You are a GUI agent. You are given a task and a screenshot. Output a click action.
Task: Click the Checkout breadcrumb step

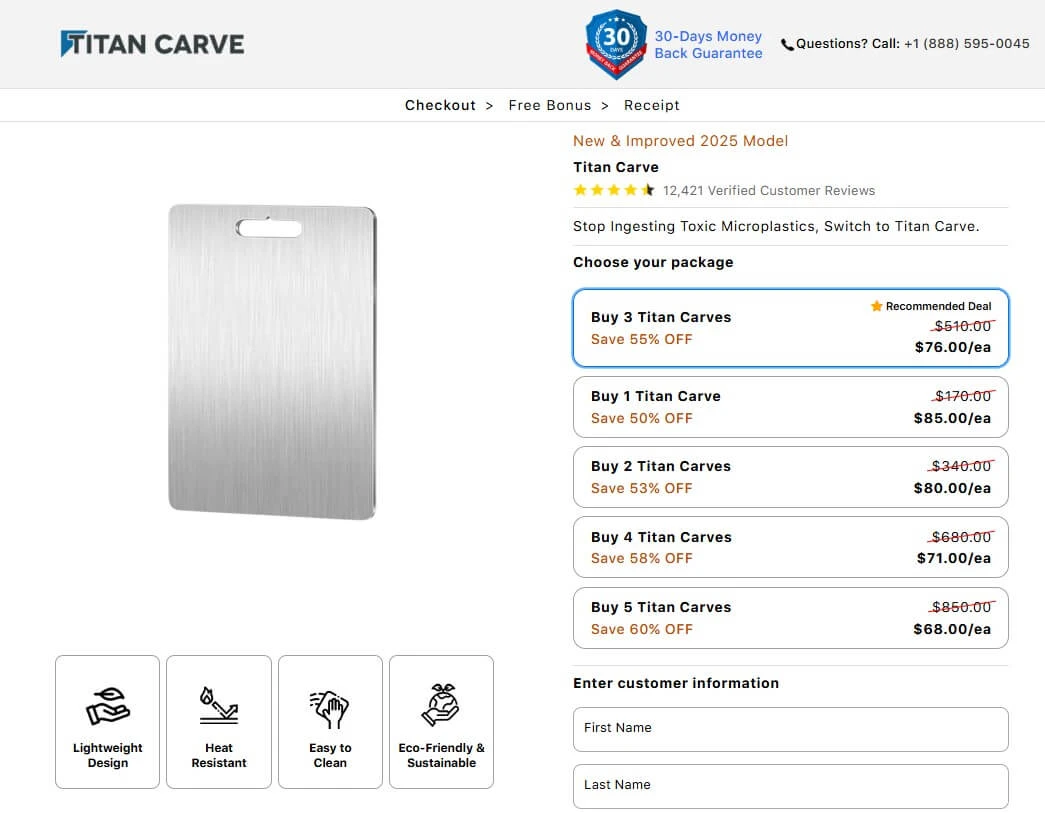440,105
